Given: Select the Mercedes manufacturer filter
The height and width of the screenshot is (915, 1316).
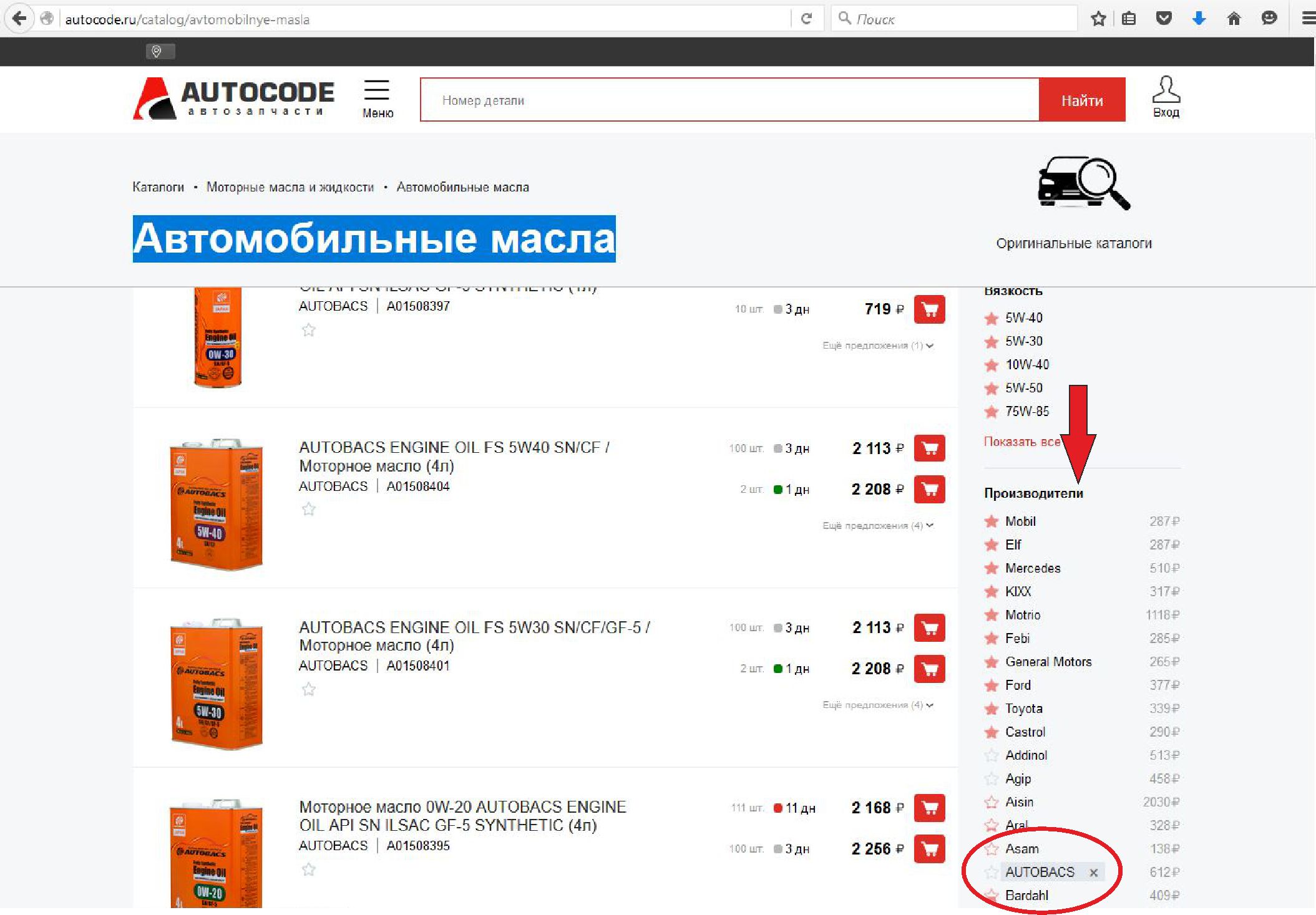Looking at the screenshot, I should pos(1033,568).
